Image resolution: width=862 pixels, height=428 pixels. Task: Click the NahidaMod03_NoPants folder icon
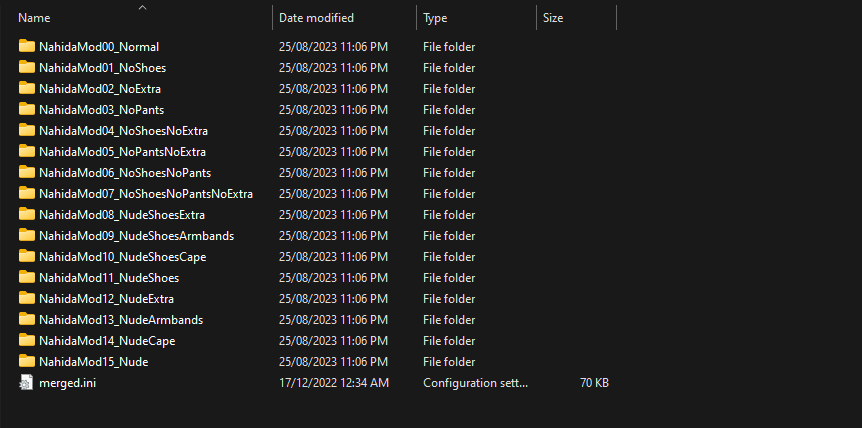click(x=27, y=109)
